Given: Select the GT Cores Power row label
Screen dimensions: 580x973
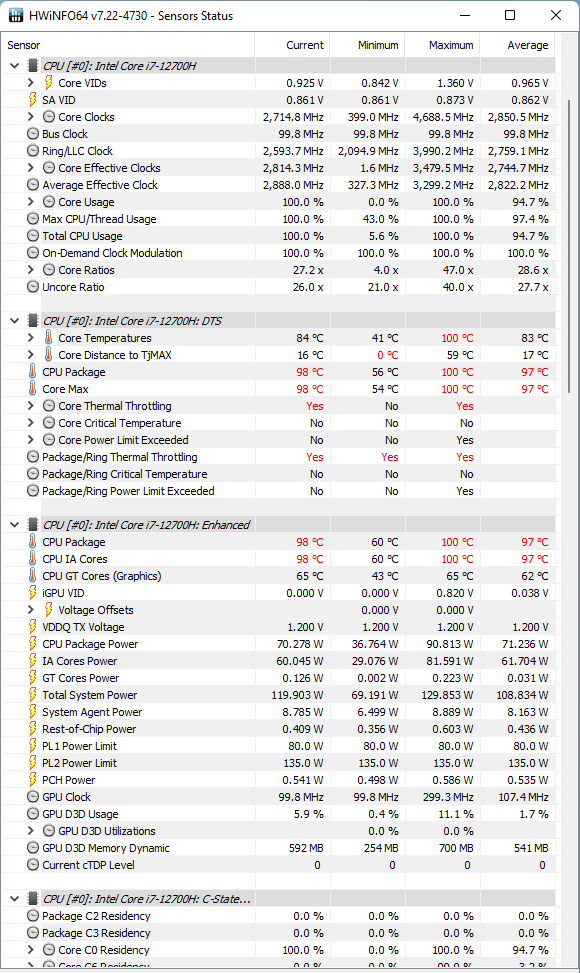Looking at the screenshot, I should pyautogui.click(x=81, y=678).
